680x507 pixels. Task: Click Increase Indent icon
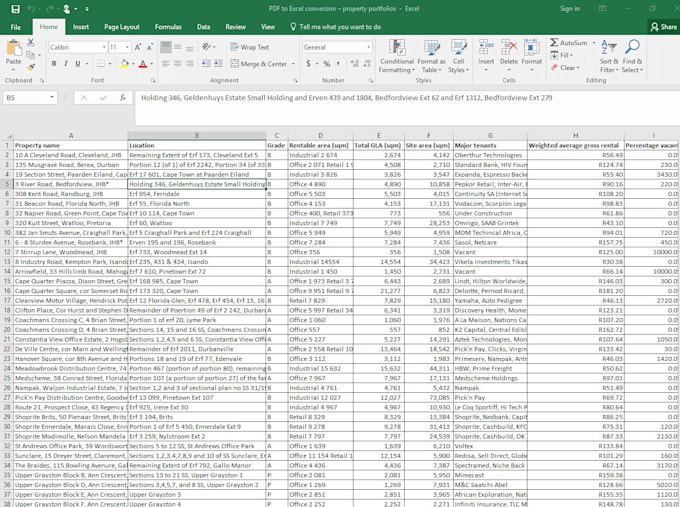(x=218, y=64)
